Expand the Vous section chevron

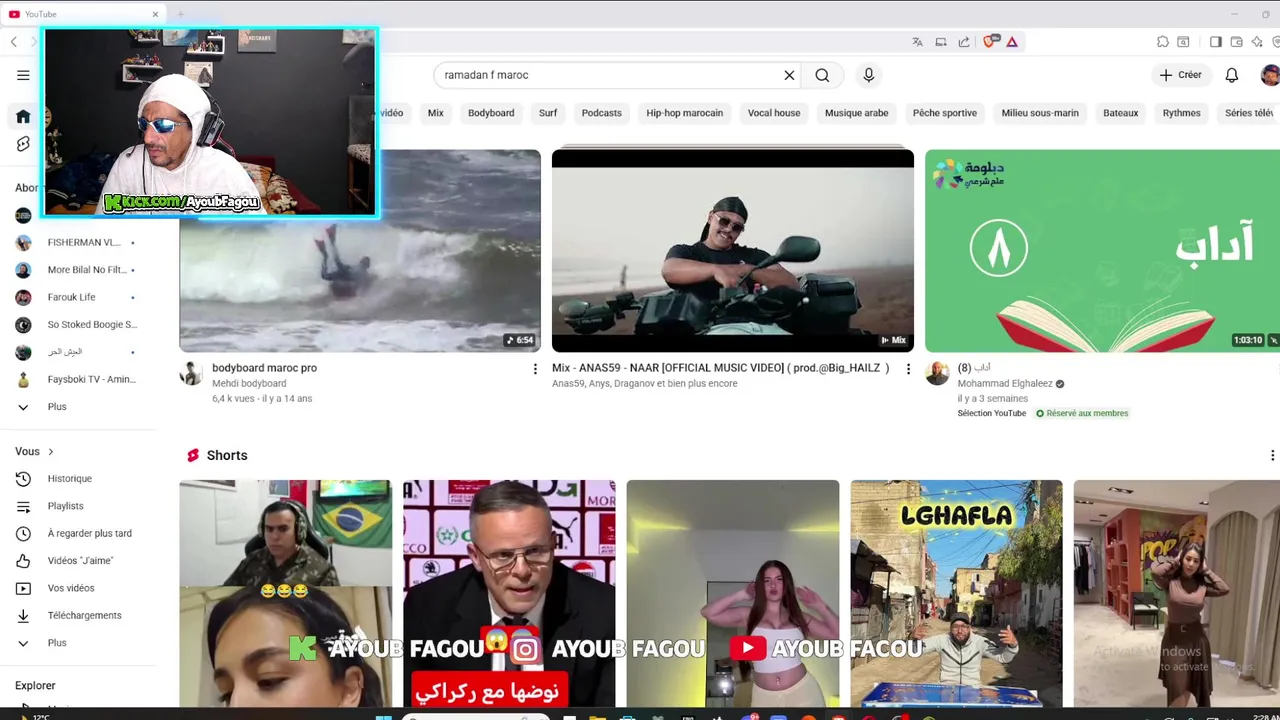[50, 452]
